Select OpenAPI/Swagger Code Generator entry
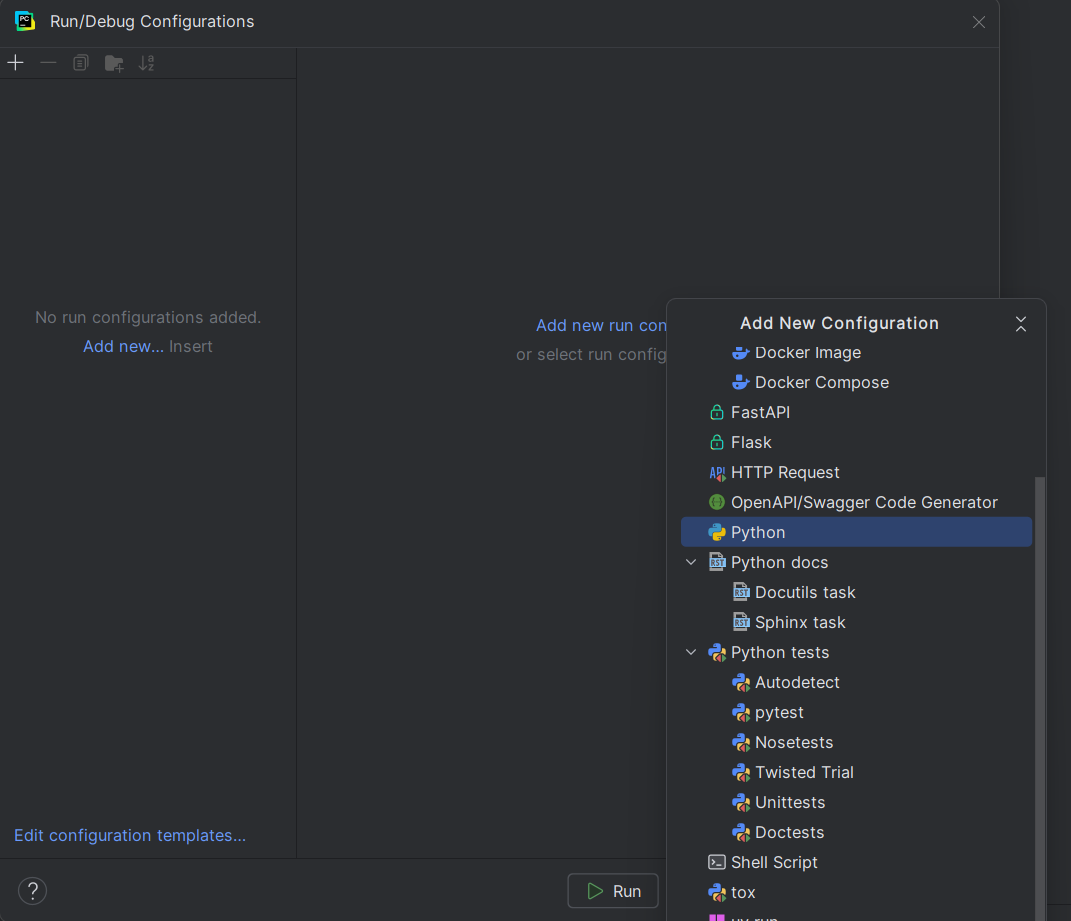 tap(857, 503)
